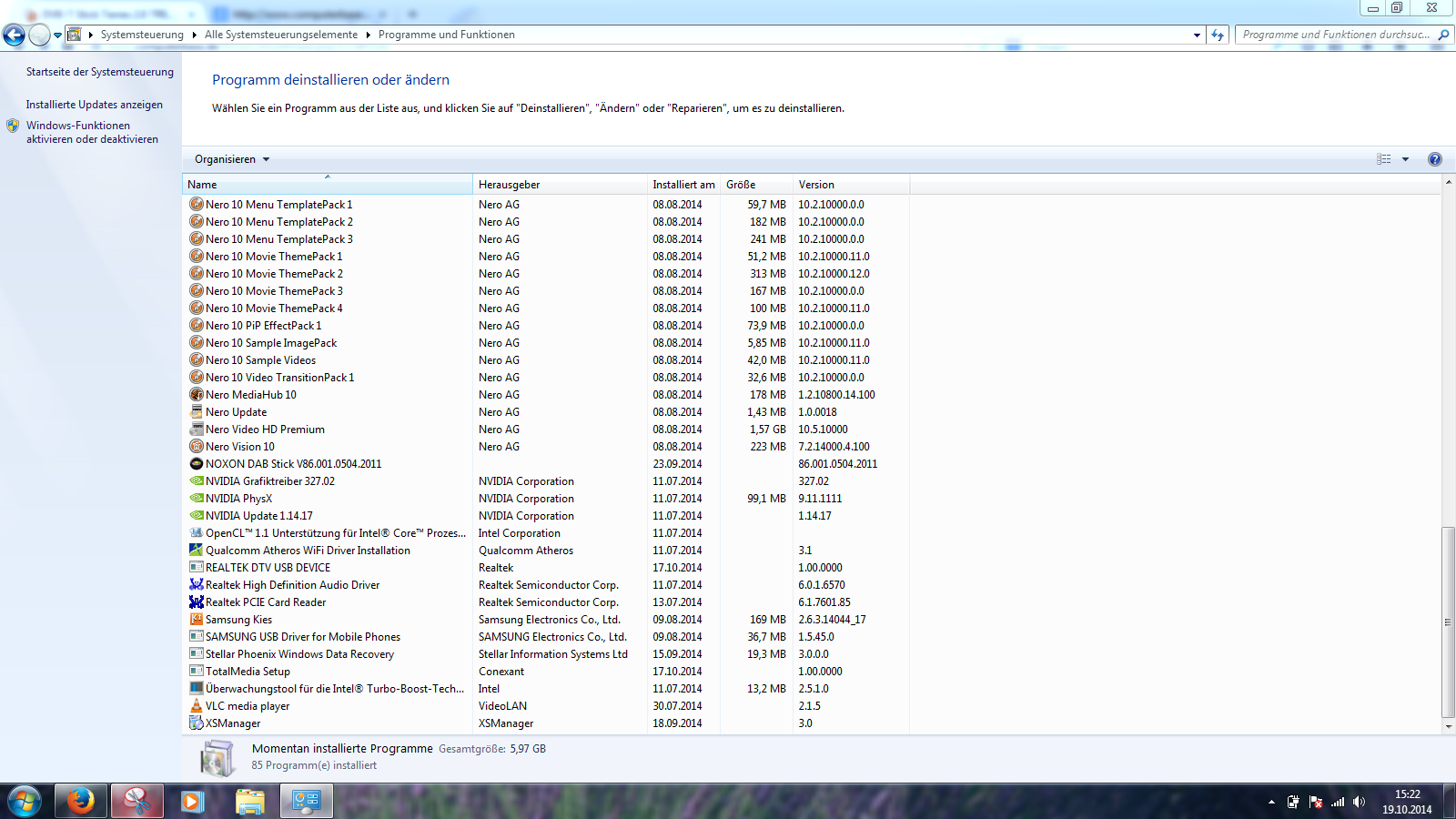Open Windows Explorer folder on taskbar
Screen dimensions: 1456x819
[x=249, y=801]
